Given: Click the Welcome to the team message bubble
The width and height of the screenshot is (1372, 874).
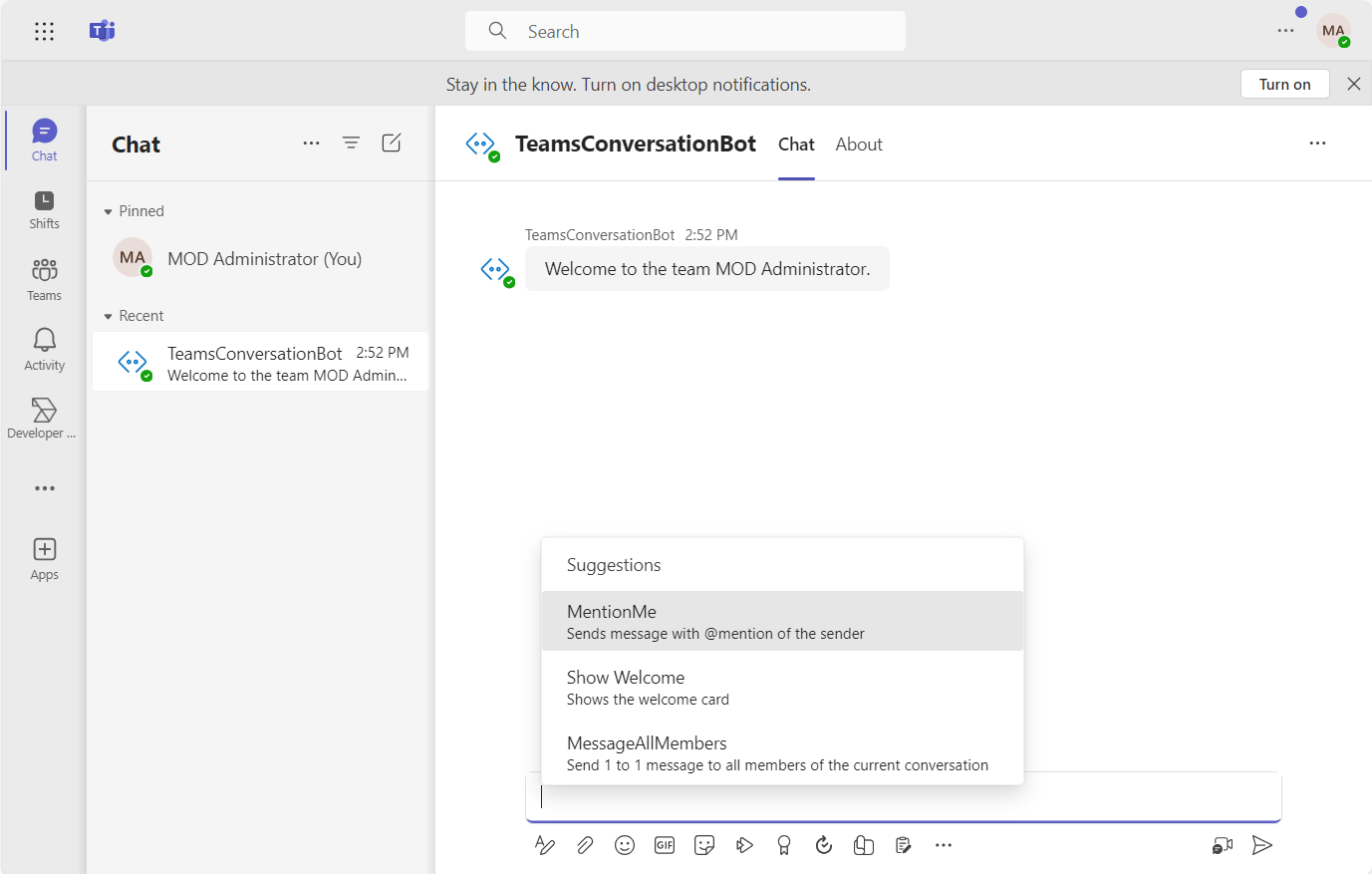Looking at the screenshot, I should [x=707, y=269].
